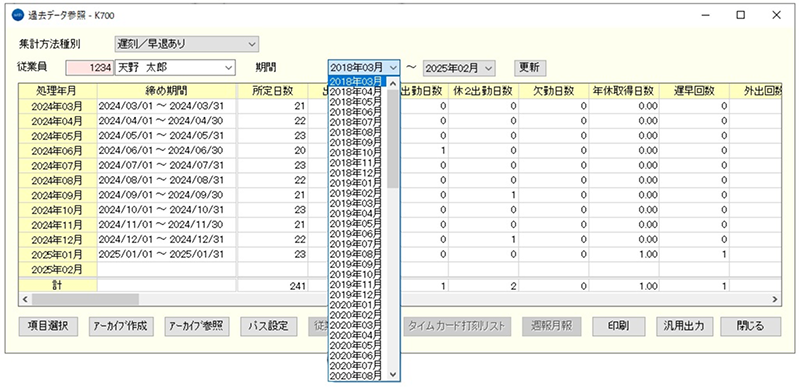Viewport: 800px width, 387px height.
Task: Click the アーカイブ参照 button
Action: point(197,326)
